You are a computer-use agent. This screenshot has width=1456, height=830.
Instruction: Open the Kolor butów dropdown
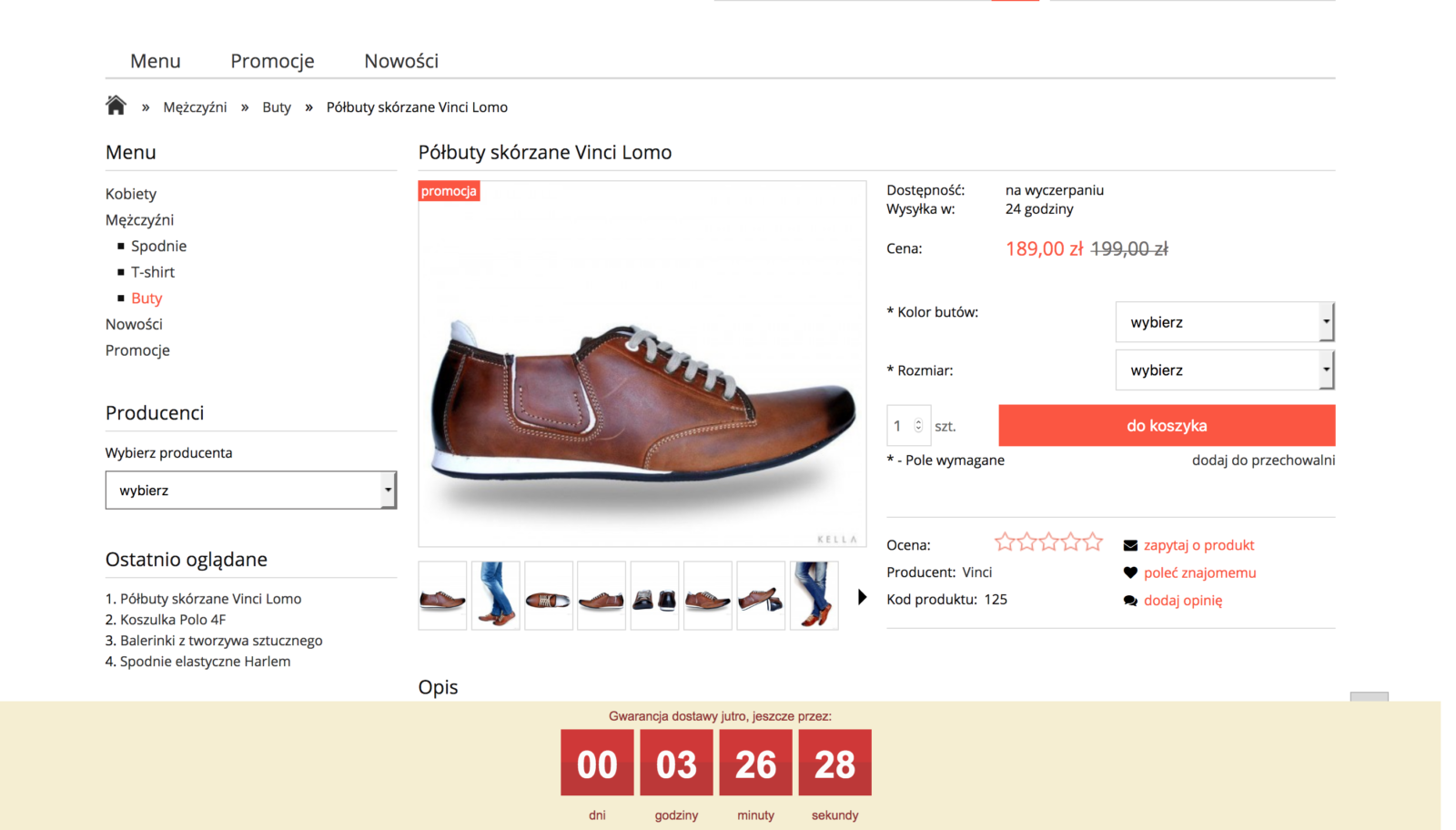1225,322
